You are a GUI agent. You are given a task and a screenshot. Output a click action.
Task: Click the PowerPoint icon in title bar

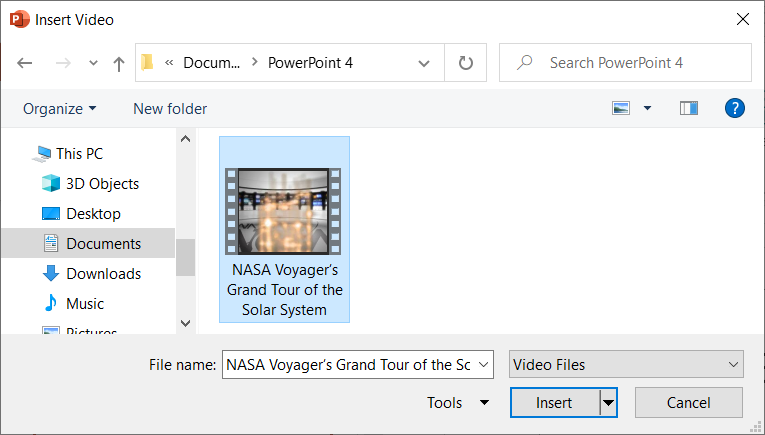pos(20,20)
